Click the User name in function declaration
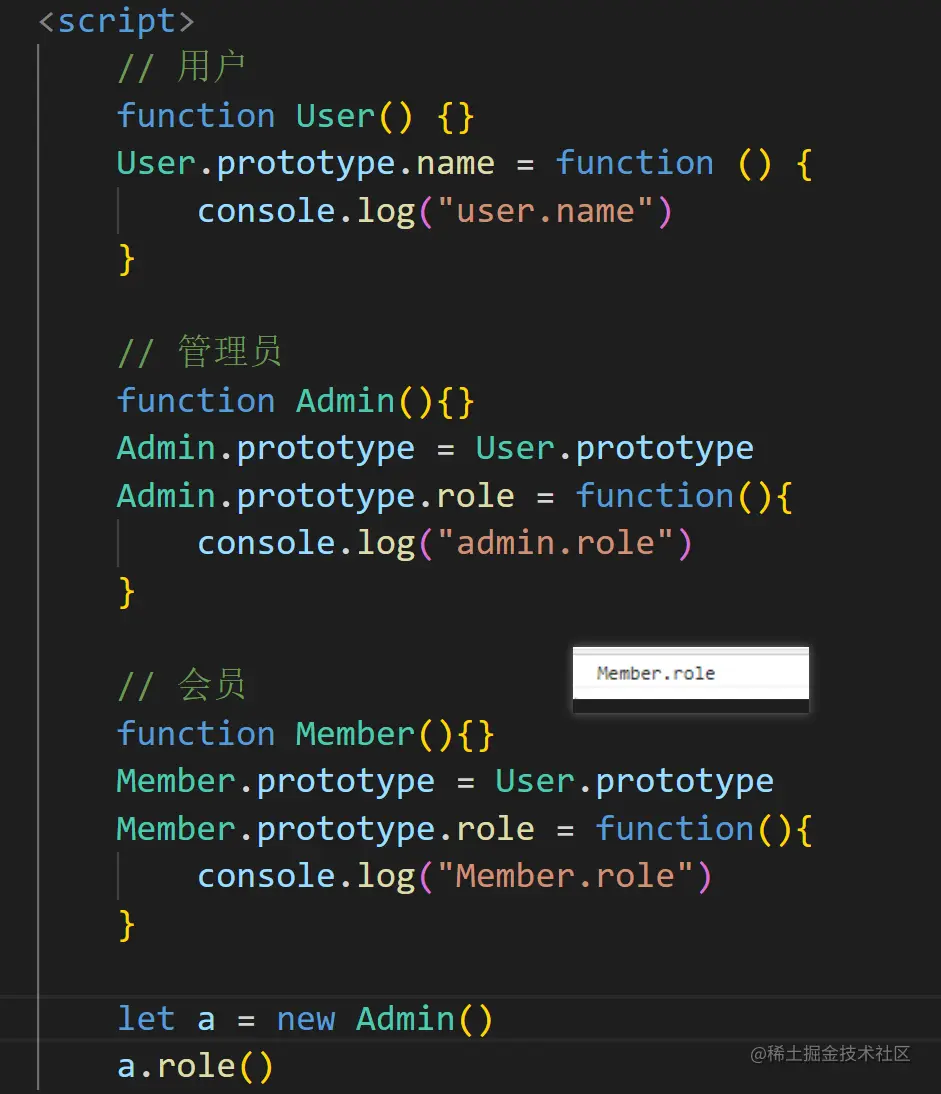 coord(335,116)
